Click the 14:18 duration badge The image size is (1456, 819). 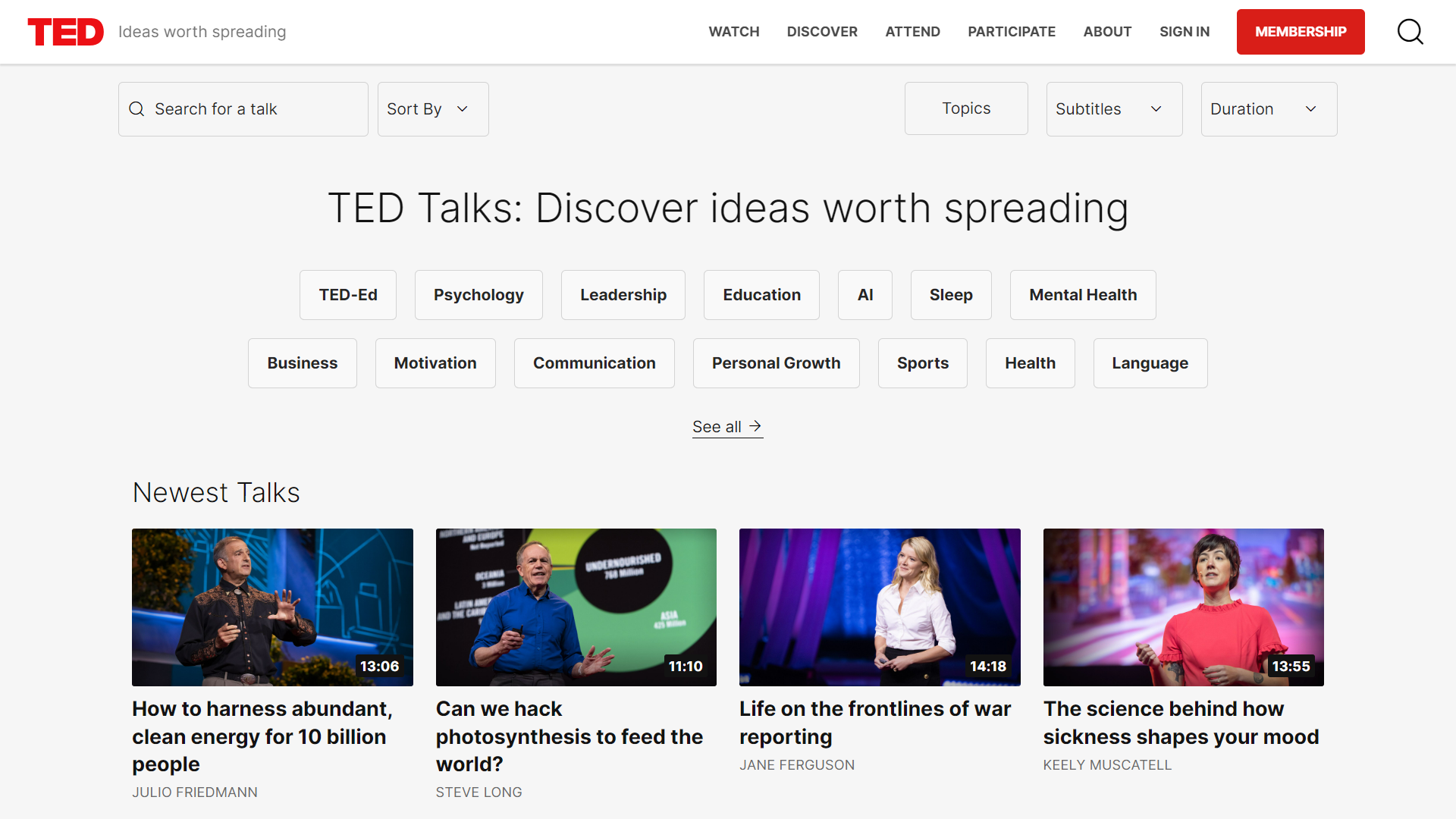click(x=988, y=666)
